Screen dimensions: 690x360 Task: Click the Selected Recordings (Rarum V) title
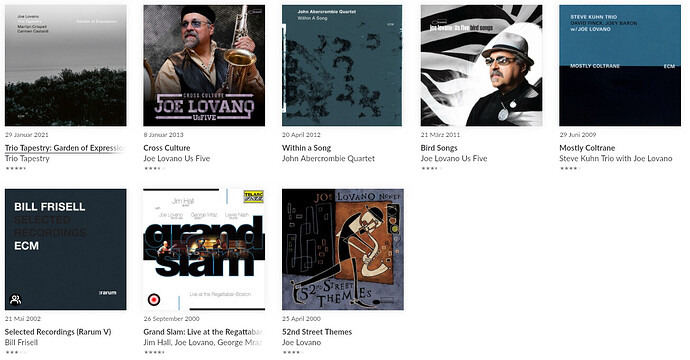pyautogui.click(x=58, y=332)
